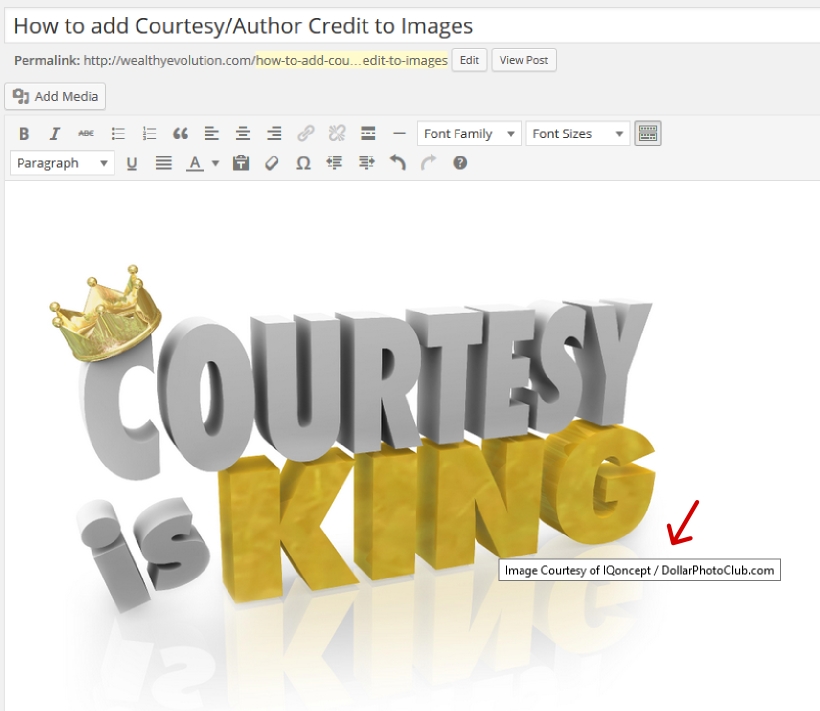
Task: Click the View Post button
Action: click(523, 60)
